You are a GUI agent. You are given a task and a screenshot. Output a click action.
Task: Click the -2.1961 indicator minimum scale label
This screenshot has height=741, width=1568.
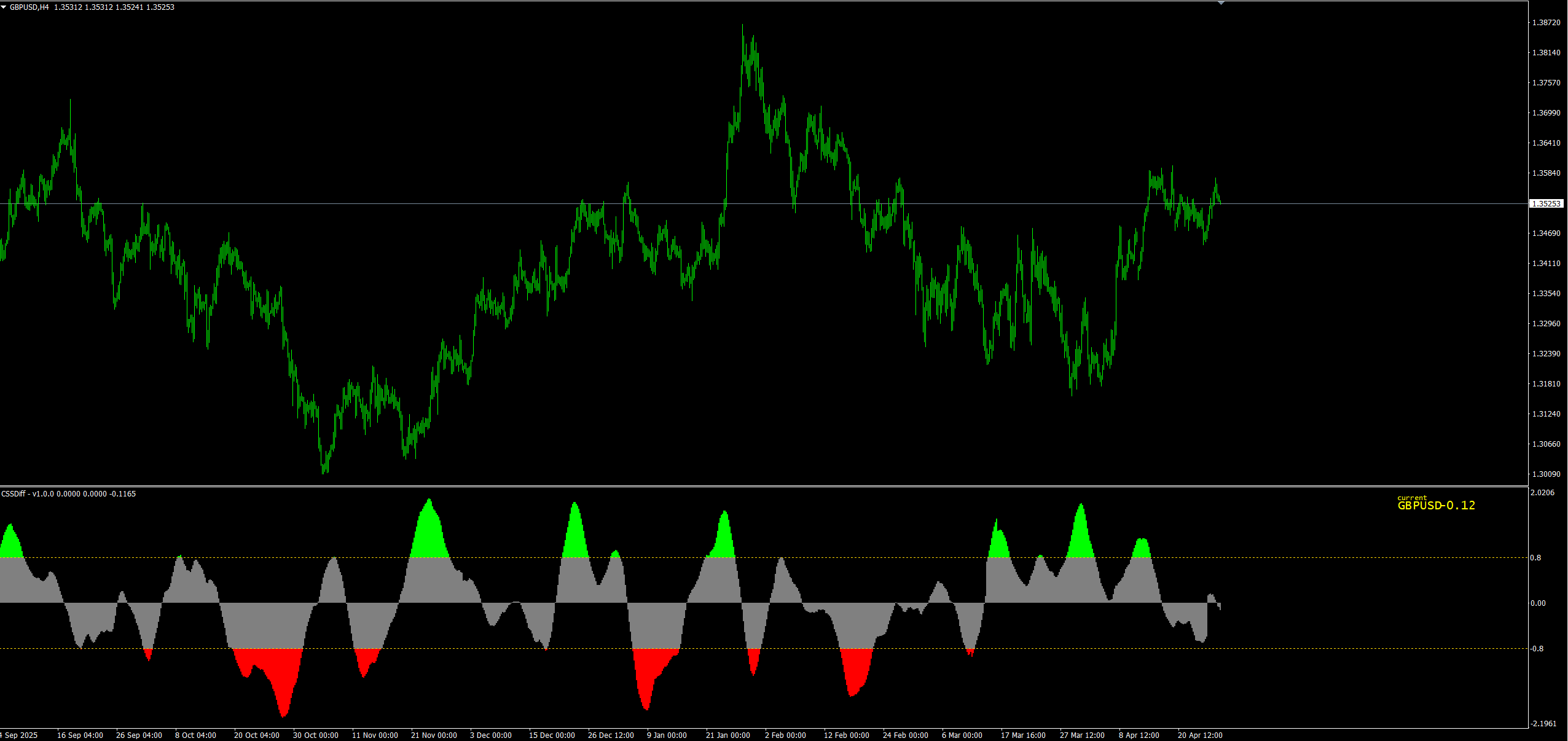1543,724
